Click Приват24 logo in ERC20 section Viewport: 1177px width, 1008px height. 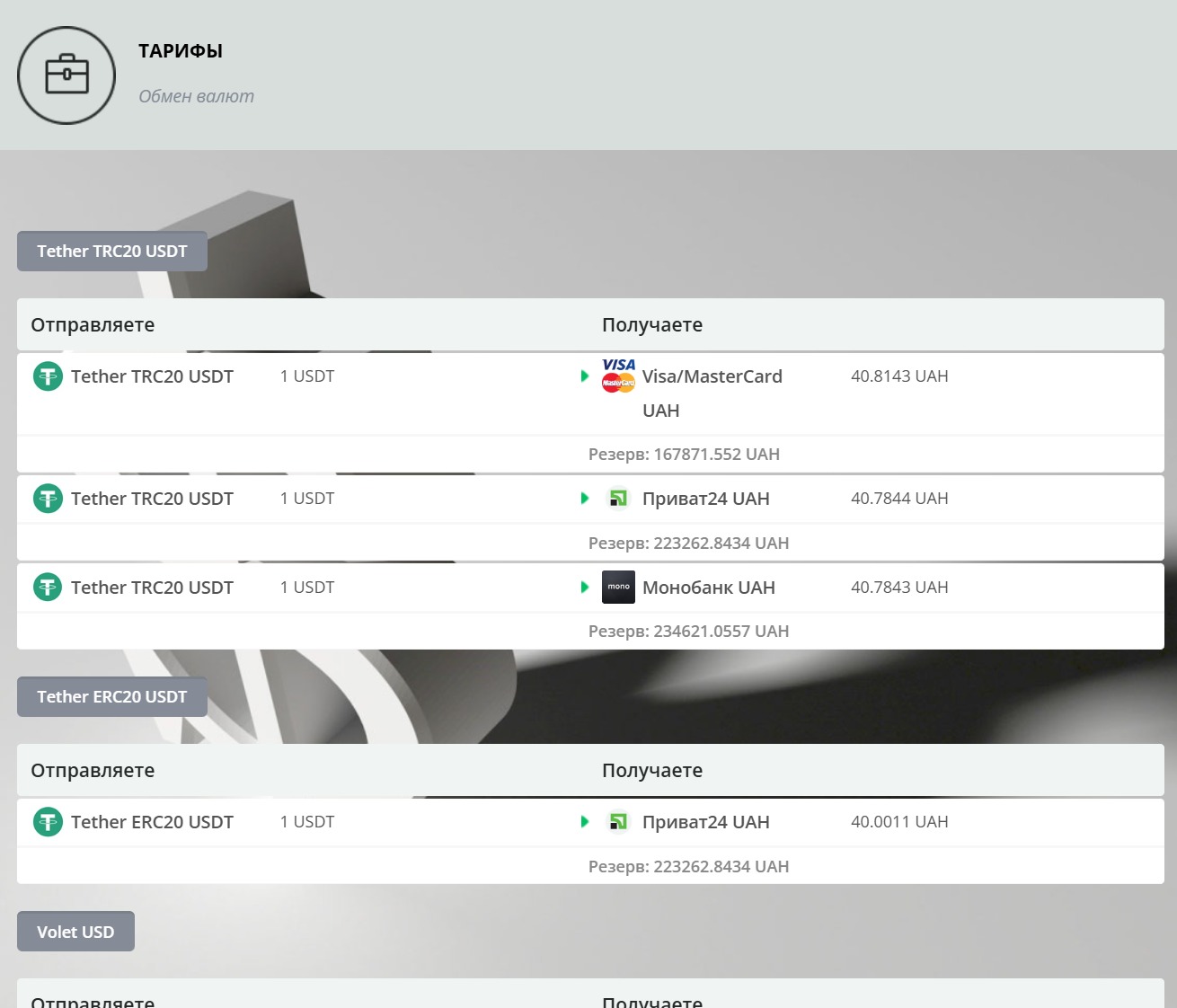coord(618,822)
